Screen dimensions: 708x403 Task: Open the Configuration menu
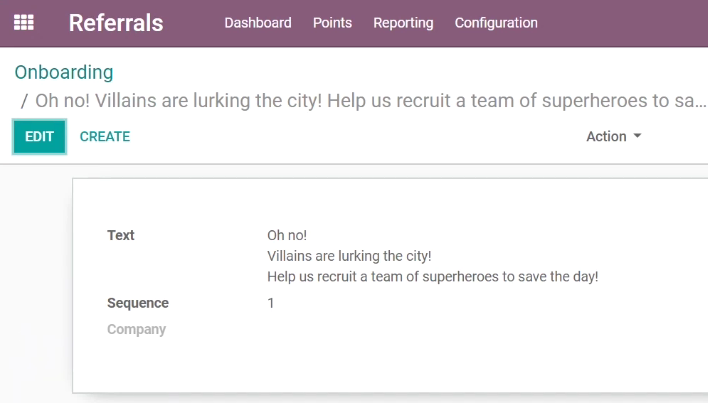[x=496, y=23]
